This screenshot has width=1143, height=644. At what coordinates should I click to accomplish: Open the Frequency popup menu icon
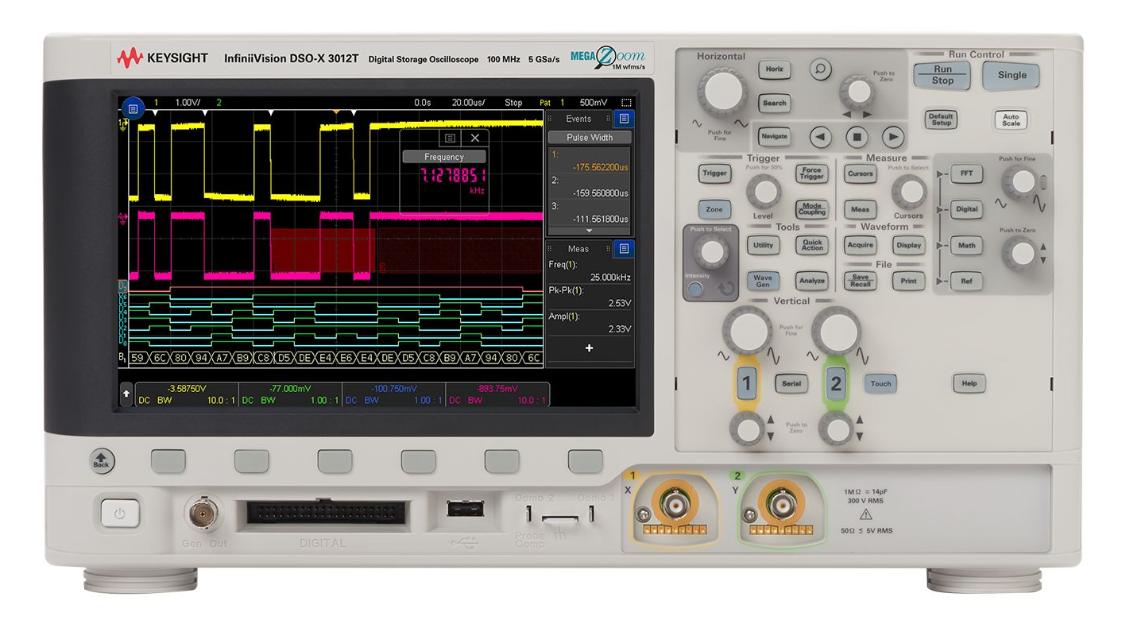coord(450,138)
